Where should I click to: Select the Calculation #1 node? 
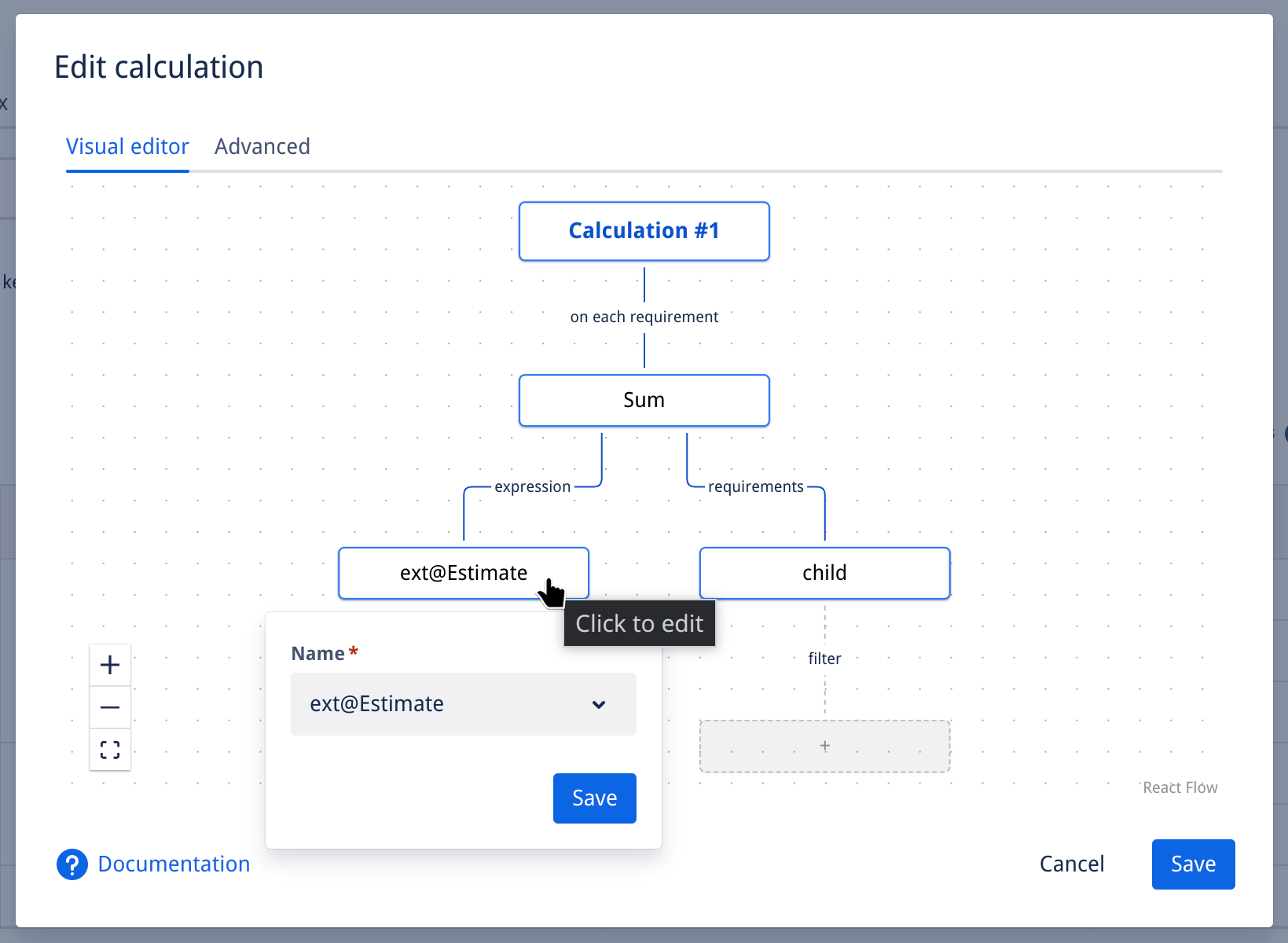(x=644, y=231)
